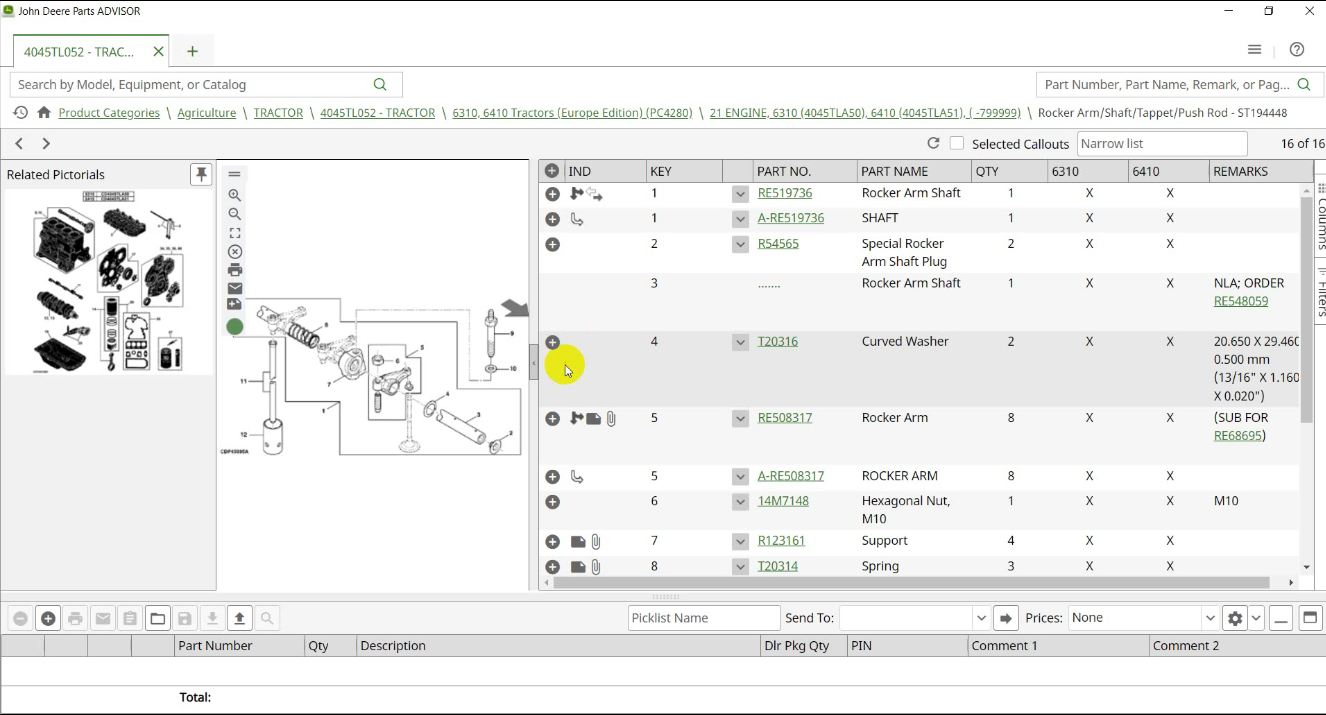Go to Product Categories in the breadcrumb
1326x715 pixels.
click(109, 113)
